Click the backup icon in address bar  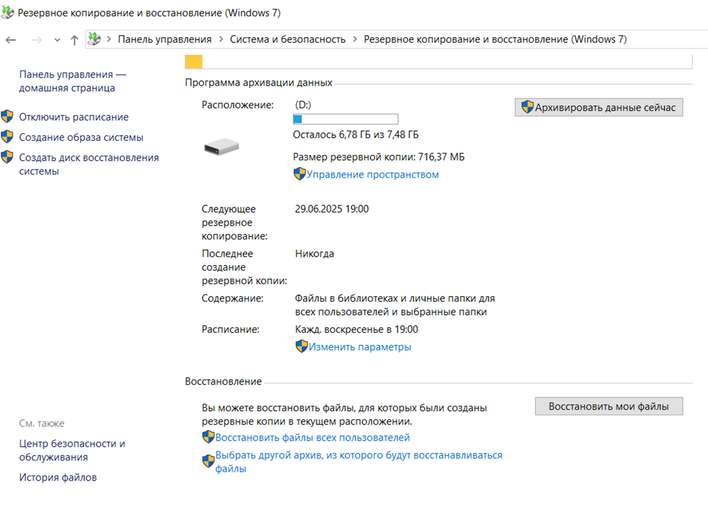94,39
